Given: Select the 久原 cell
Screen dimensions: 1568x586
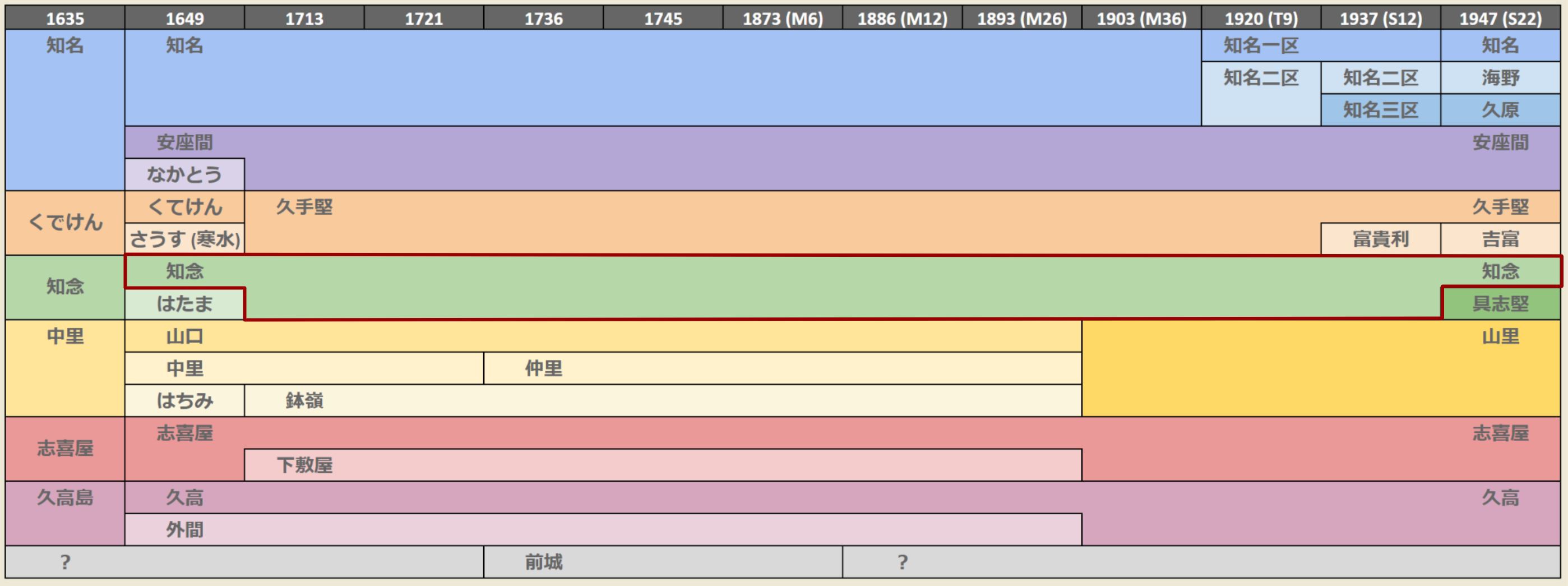Looking at the screenshot, I should pos(1500,110).
